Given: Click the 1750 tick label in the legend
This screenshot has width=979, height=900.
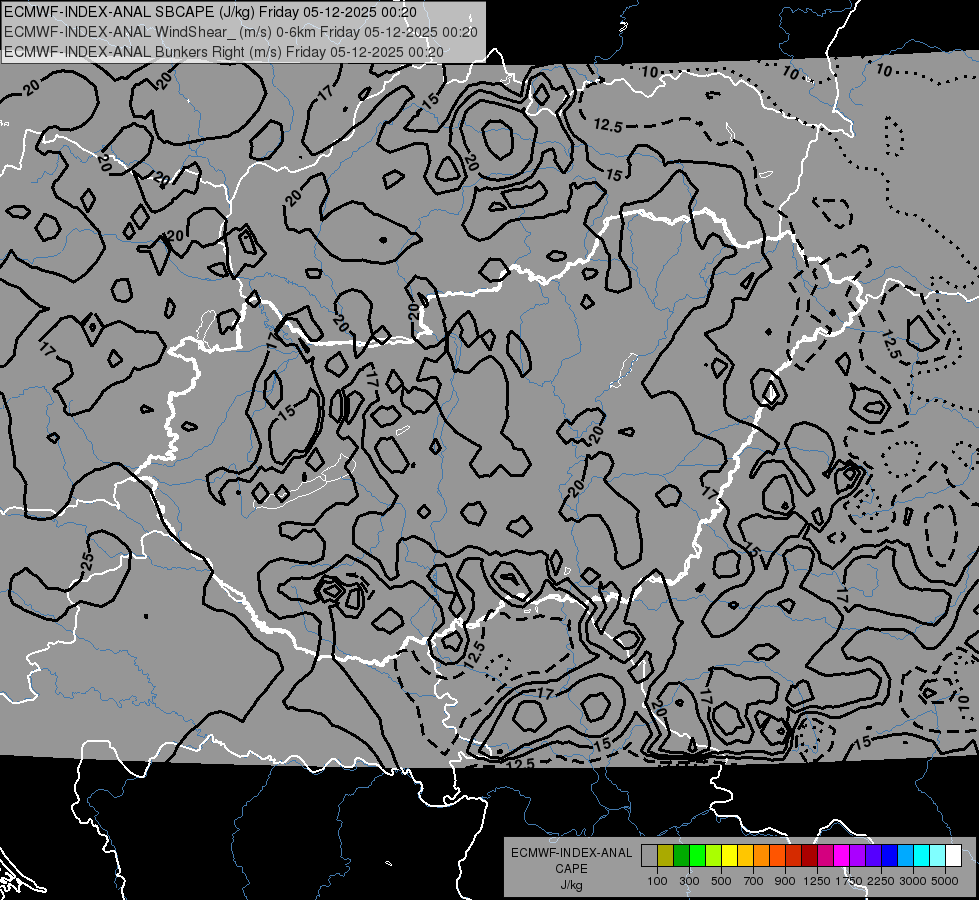Looking at the screenshot, I should click(849, 881).
